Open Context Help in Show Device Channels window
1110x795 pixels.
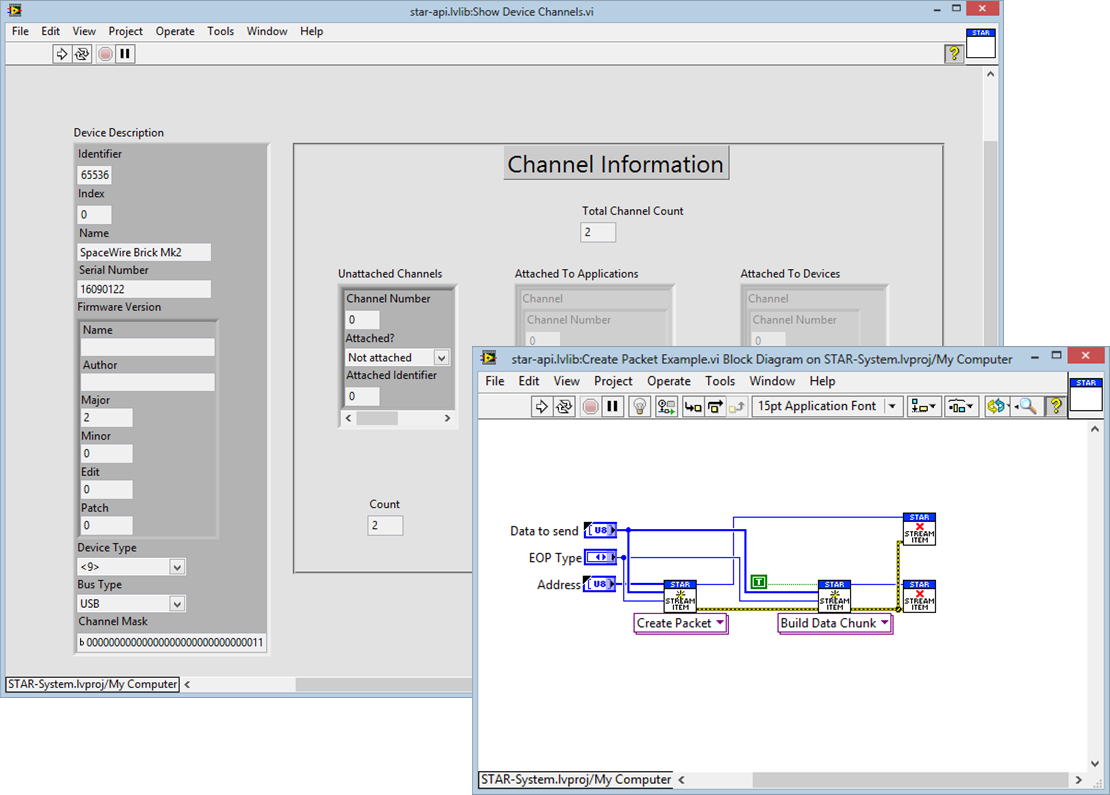[x=954, y=53]
